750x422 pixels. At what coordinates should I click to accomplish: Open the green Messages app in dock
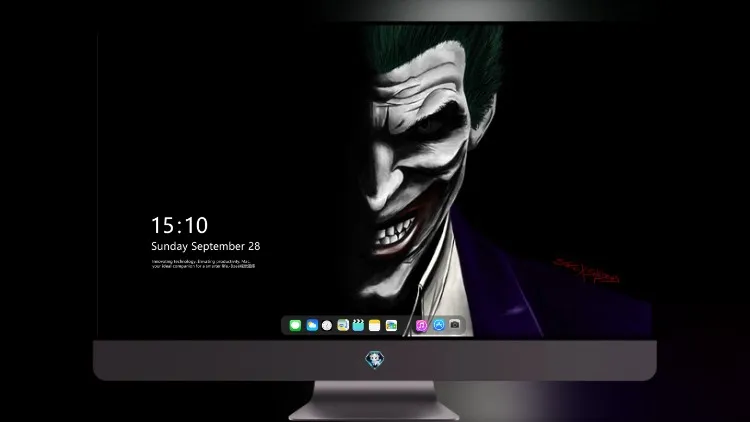tap(295, 326)
